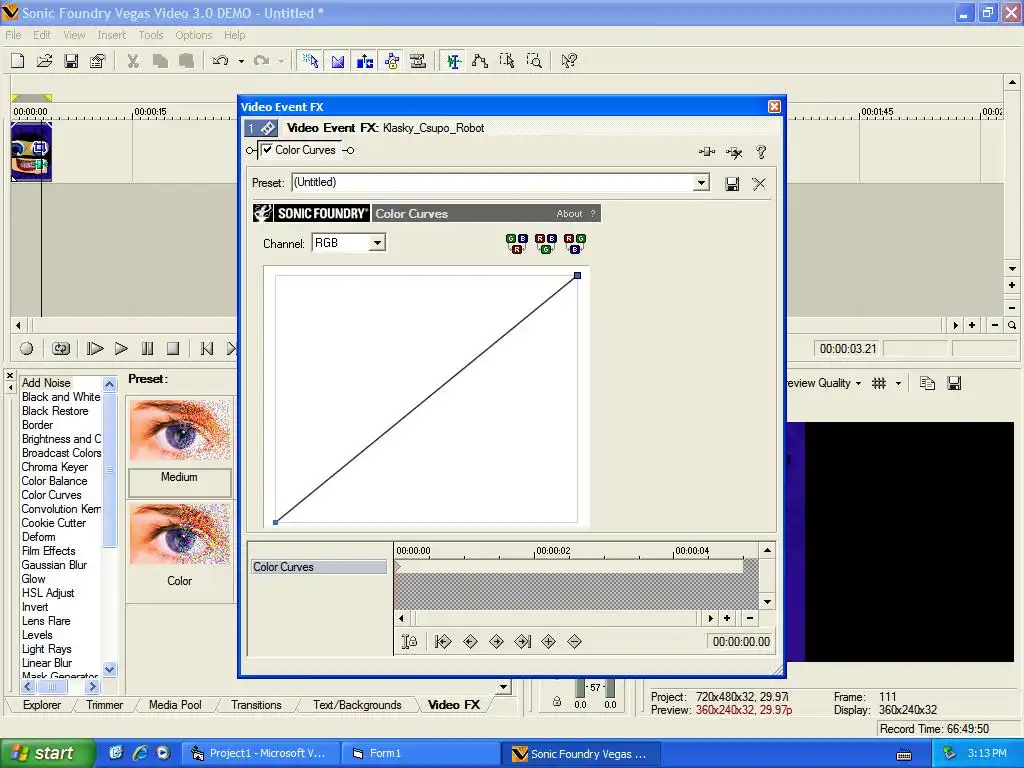
Task: Expand the Undo history dropdown arrow
Action: tap(241, 61)
